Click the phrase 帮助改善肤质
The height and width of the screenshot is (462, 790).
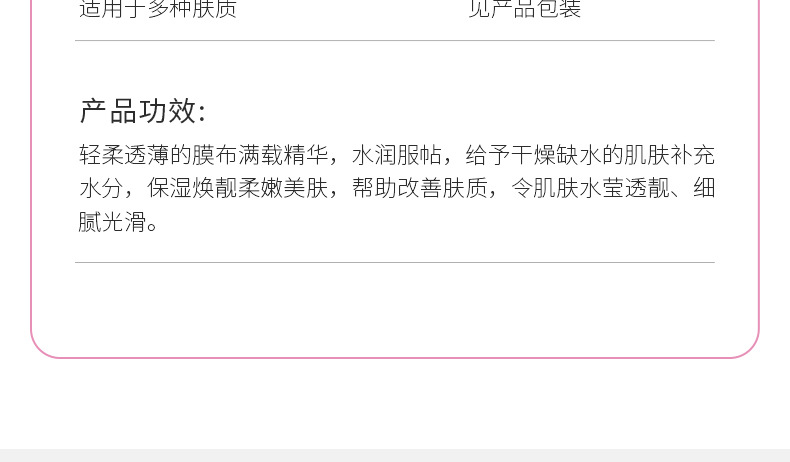coord(419,188)
